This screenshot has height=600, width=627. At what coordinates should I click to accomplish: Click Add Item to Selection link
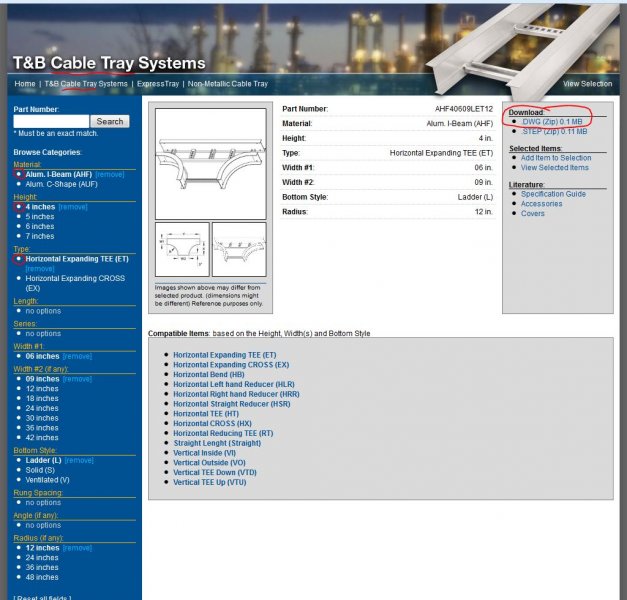coord(556,158)
